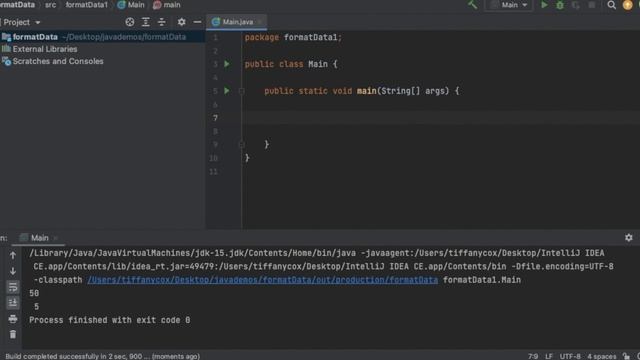Click src in the breadcrumb bar
Image resolution: width=640 pixels, height=360 pixels.
[51, 5]
